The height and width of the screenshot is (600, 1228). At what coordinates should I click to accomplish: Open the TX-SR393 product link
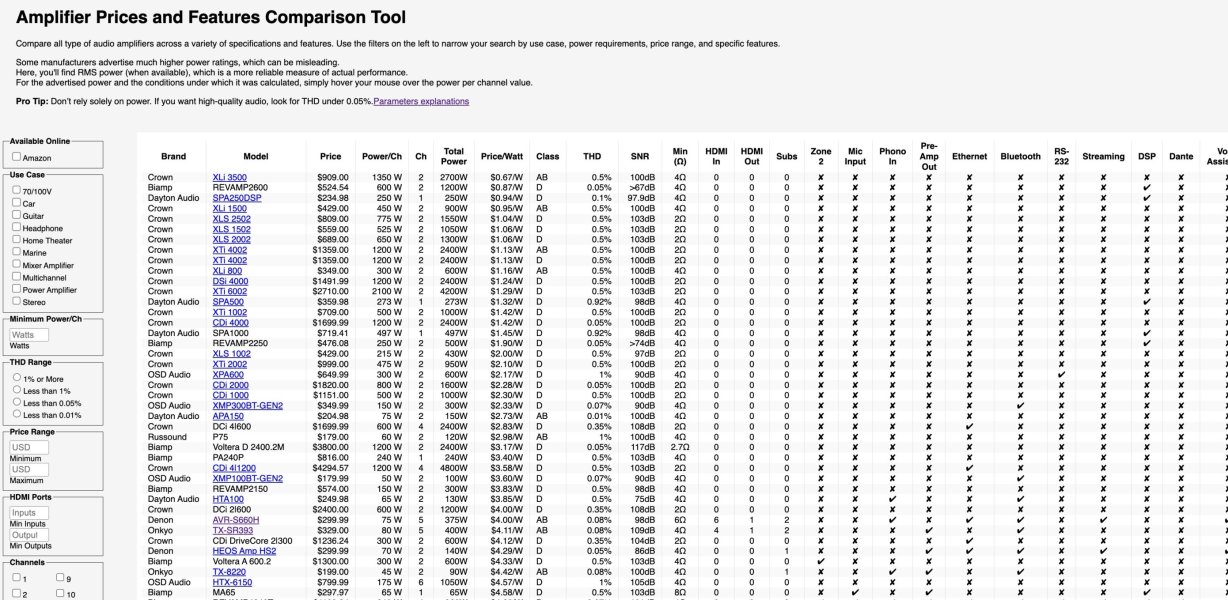233,529
